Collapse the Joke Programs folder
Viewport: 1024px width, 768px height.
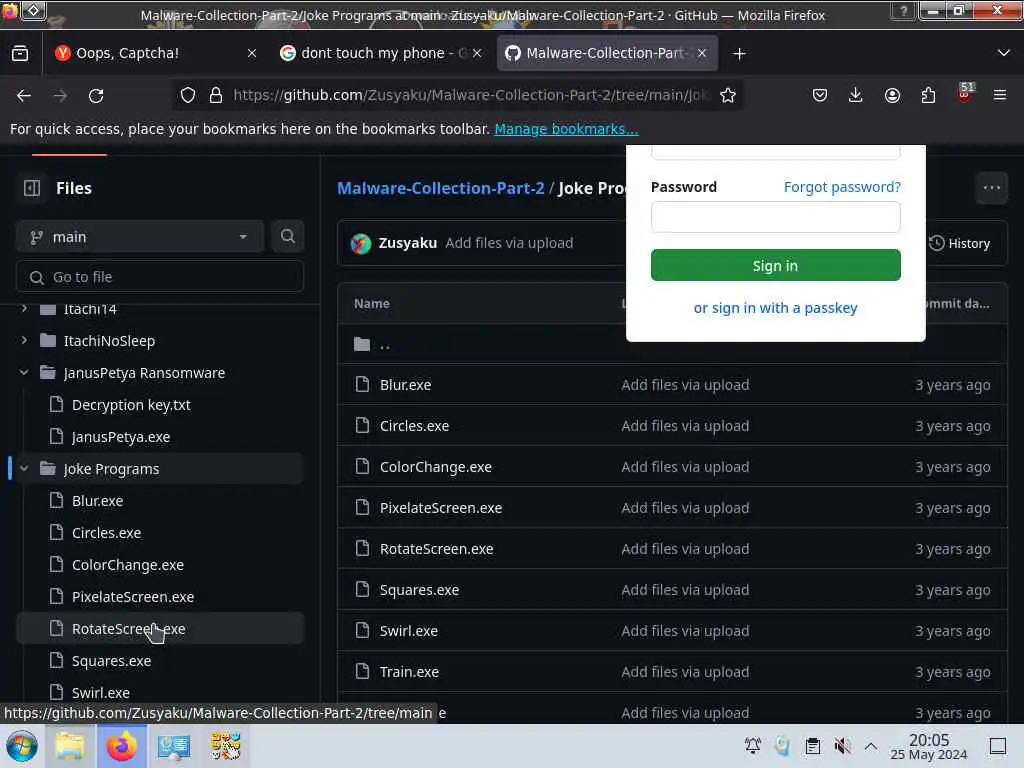(x=24, y=468)
